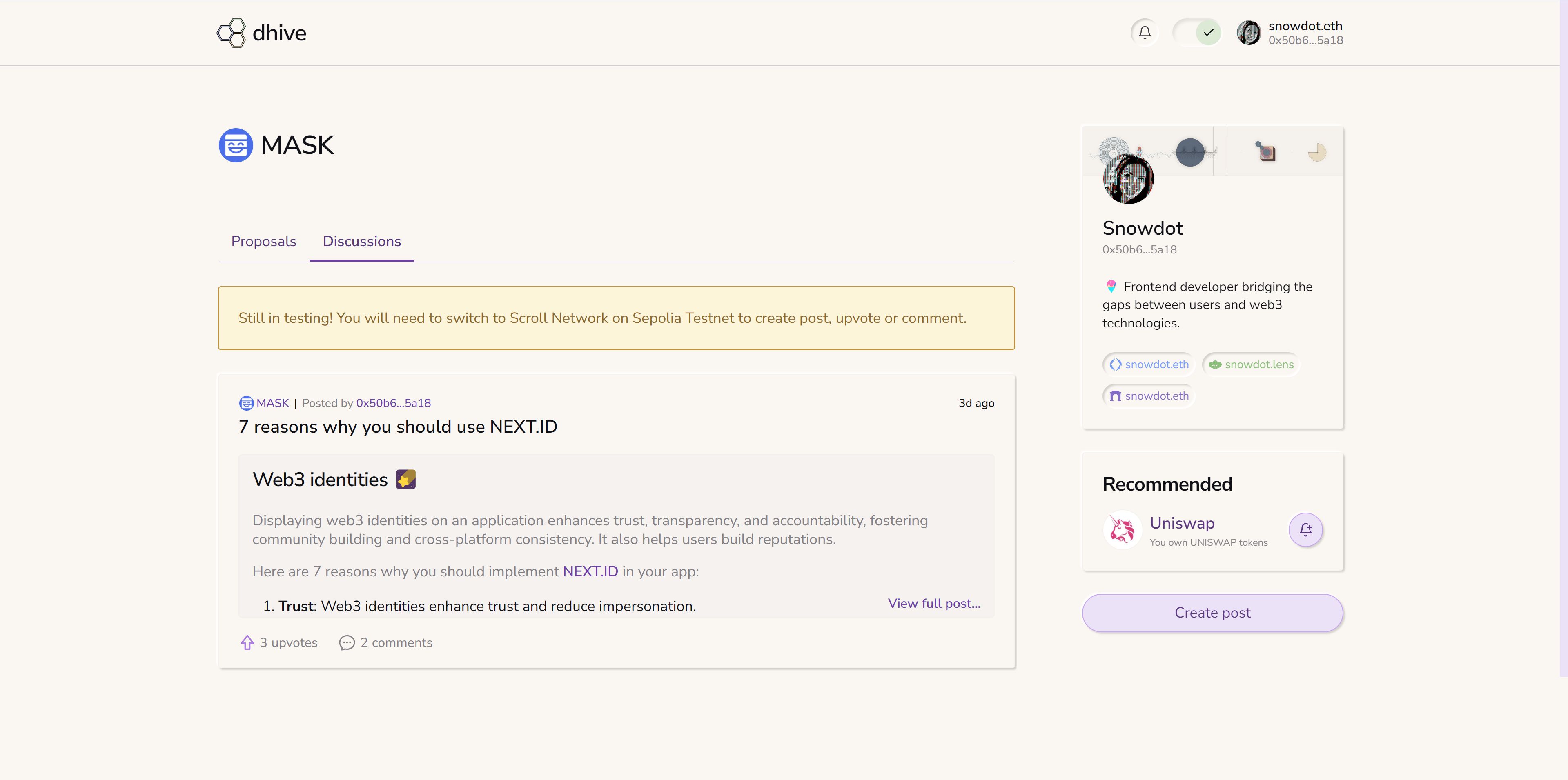This screenshot has width=1568, height=780.
Task: Click the MASK logo icon beside title
Action: [236, 145]
